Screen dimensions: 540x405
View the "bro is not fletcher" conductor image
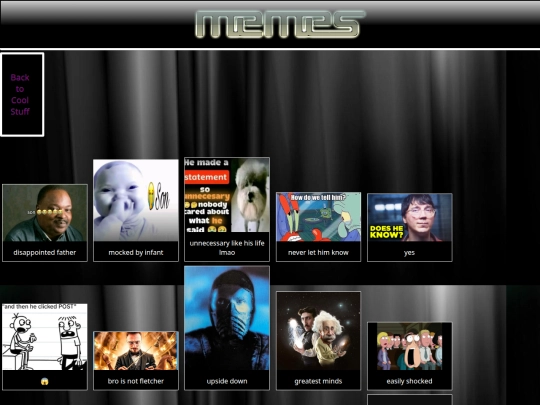coord(136,351)
